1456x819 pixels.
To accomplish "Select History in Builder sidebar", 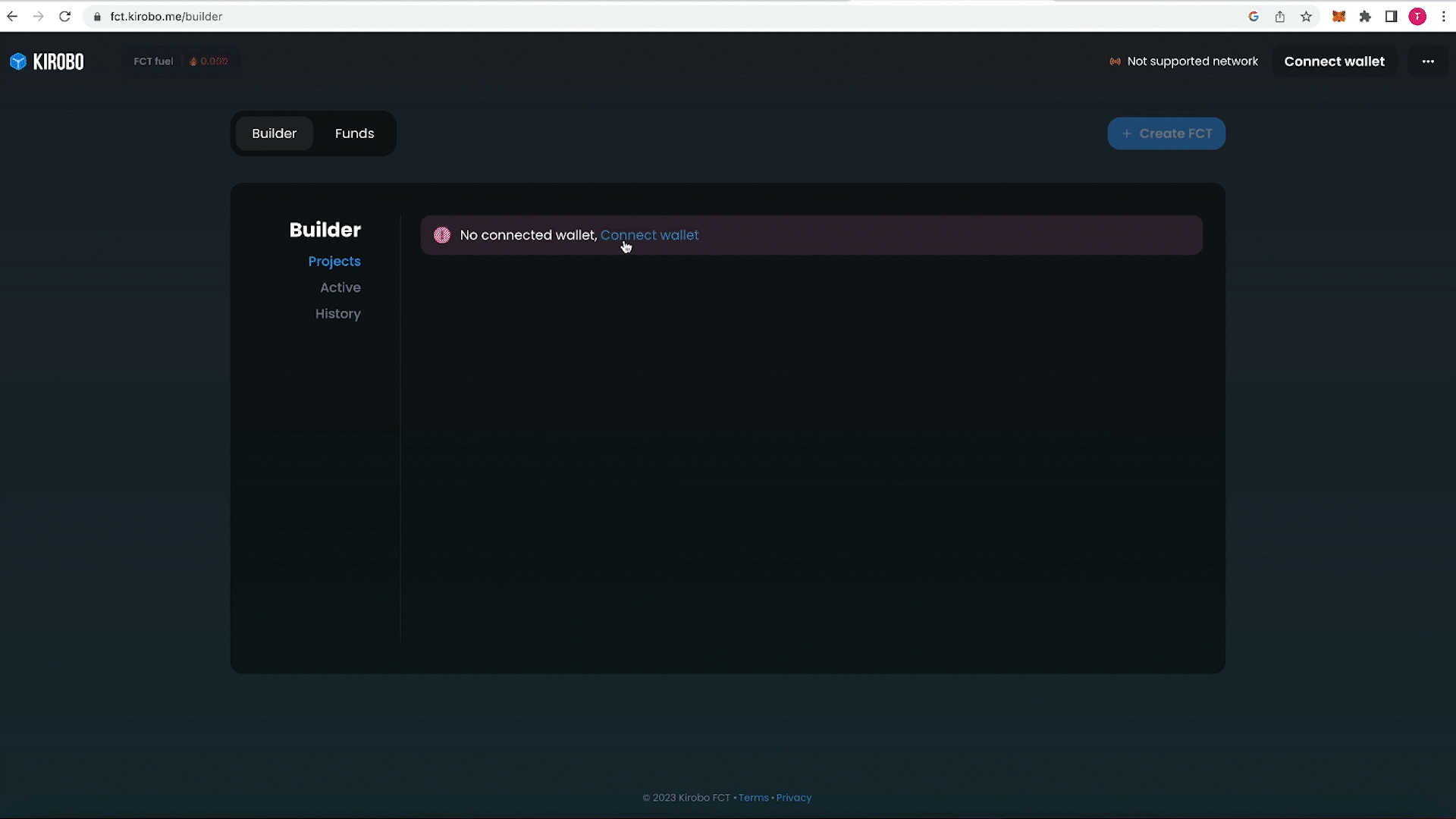I will (x=338, y=313).
